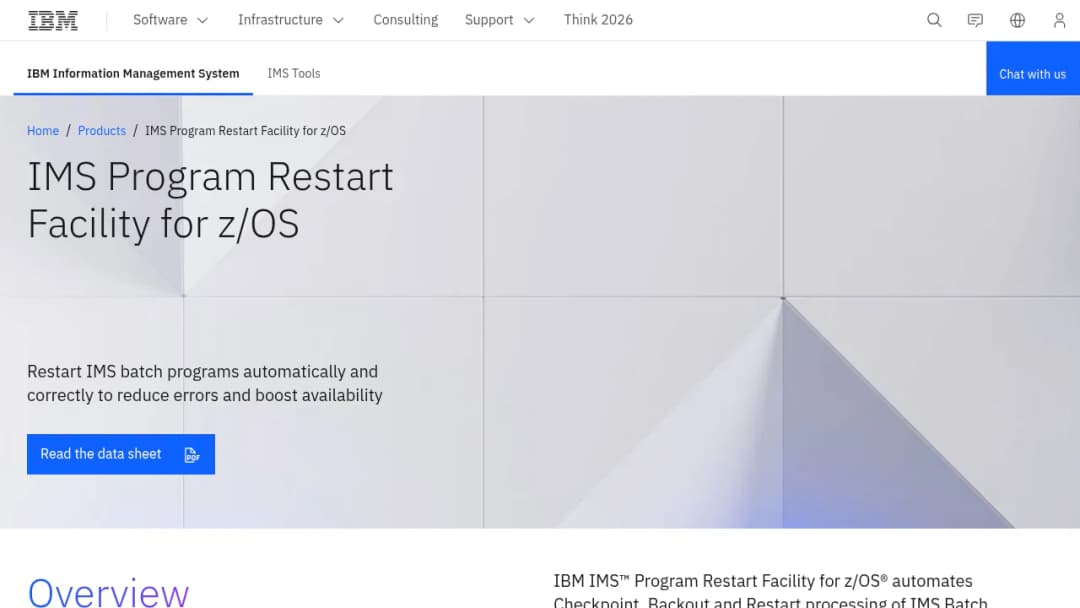Open the Consulting menu item
The image size is (1080, 608).
click(x=406, y=20)
